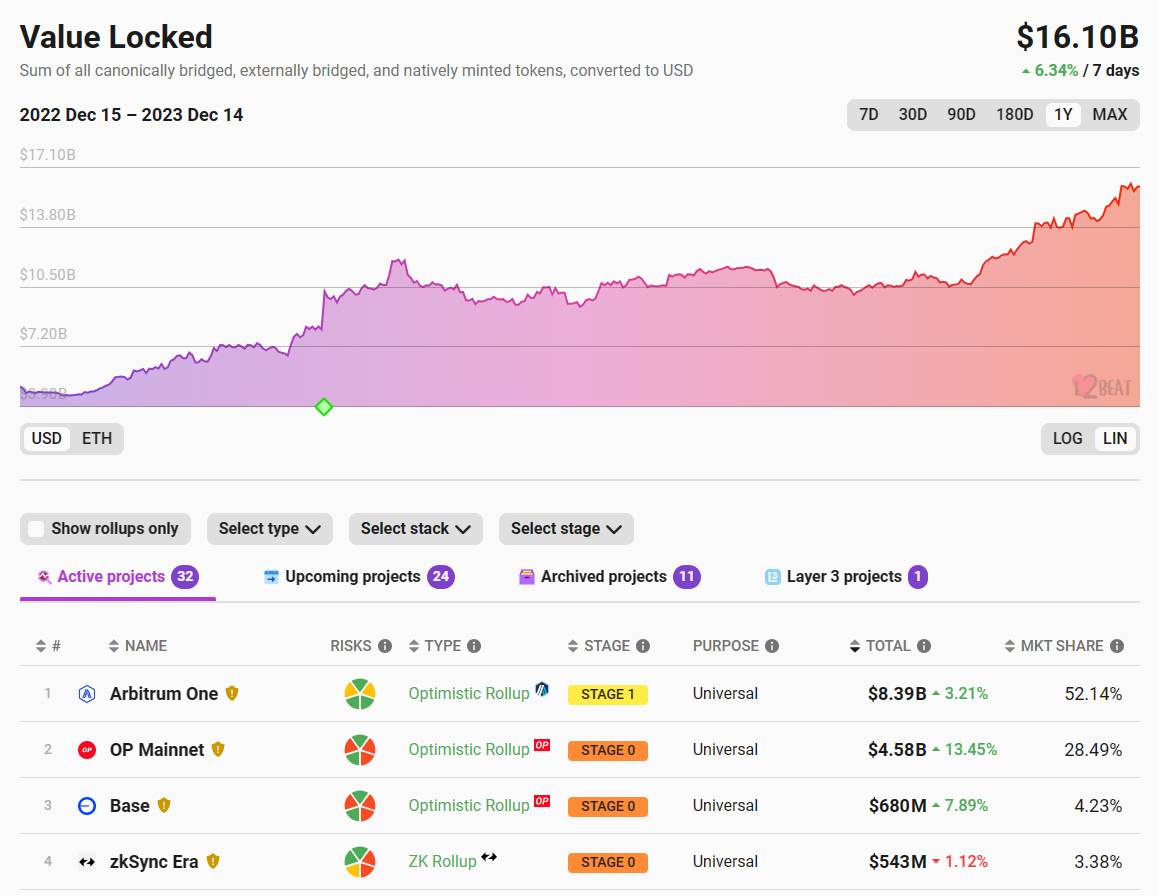Open the risk pie chart for zkSync Era
This screenshot has height=896, width=1159.
[360, 862]
